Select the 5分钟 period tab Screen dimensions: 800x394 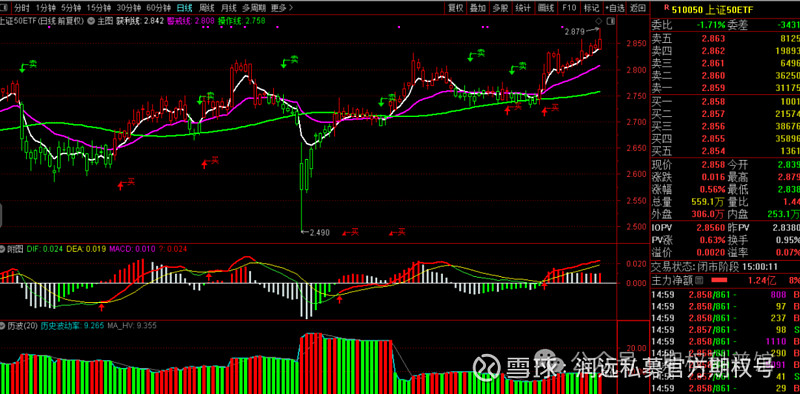[x=70, y=8]
